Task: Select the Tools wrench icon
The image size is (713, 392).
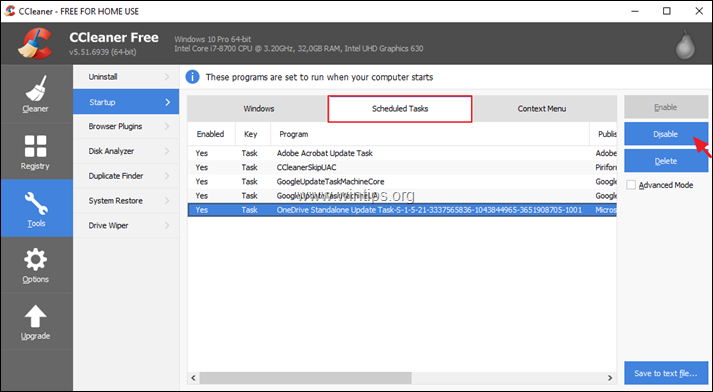Action: (36, 203)
